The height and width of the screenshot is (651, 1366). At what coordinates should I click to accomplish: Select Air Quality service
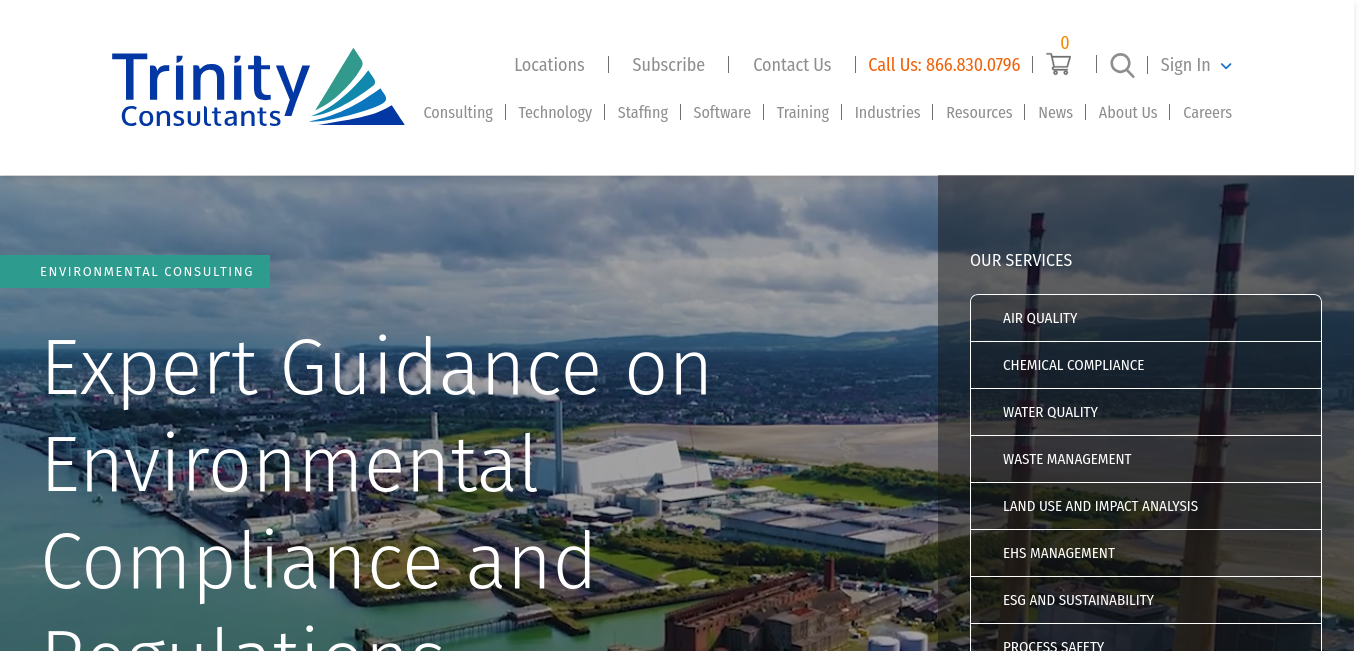[1146, 318]
